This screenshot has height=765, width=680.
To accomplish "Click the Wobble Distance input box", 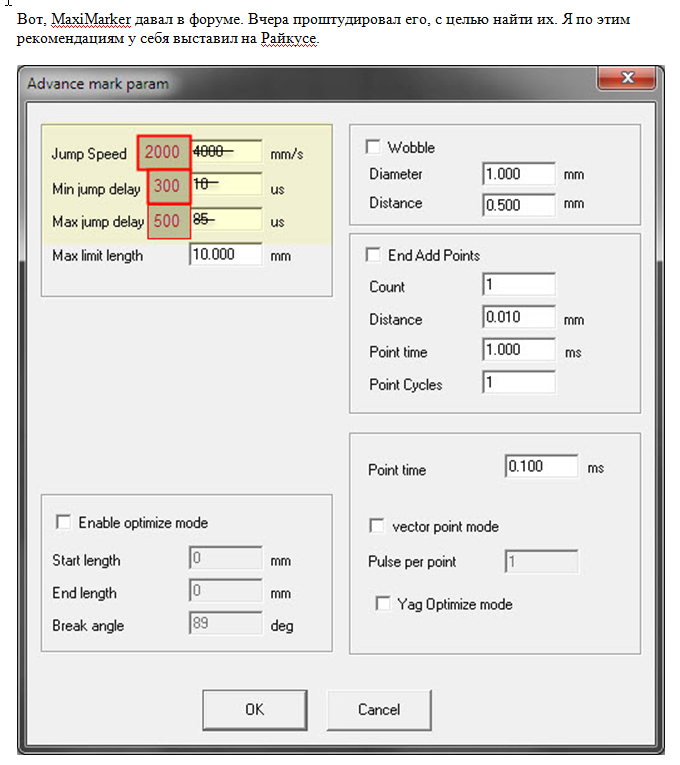I will click(518, 204).
